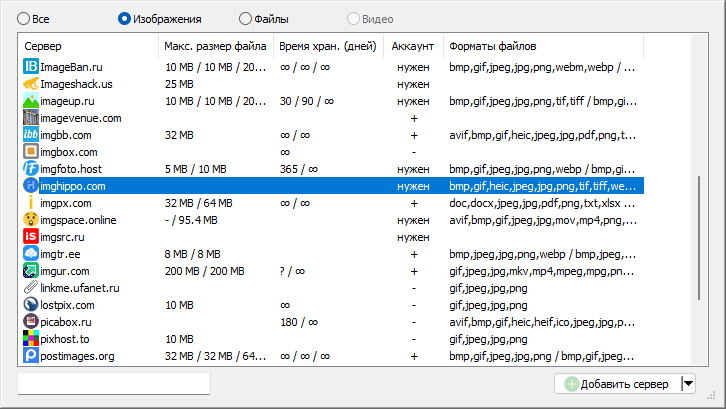Click the 32 MB / 64 MB size cell
726x409 pixels.
click(x=199, y=203)
